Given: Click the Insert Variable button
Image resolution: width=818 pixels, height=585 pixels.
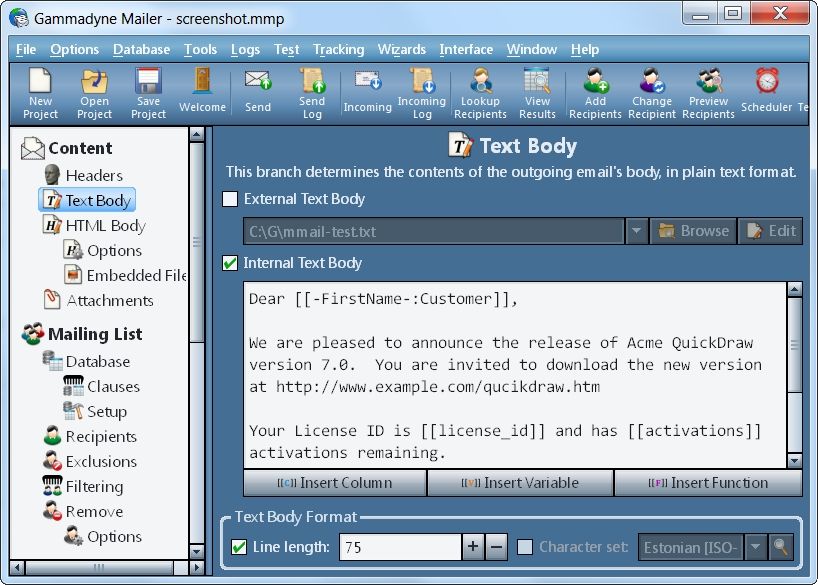Looking at the screenshot, I should tap(520, 483).
